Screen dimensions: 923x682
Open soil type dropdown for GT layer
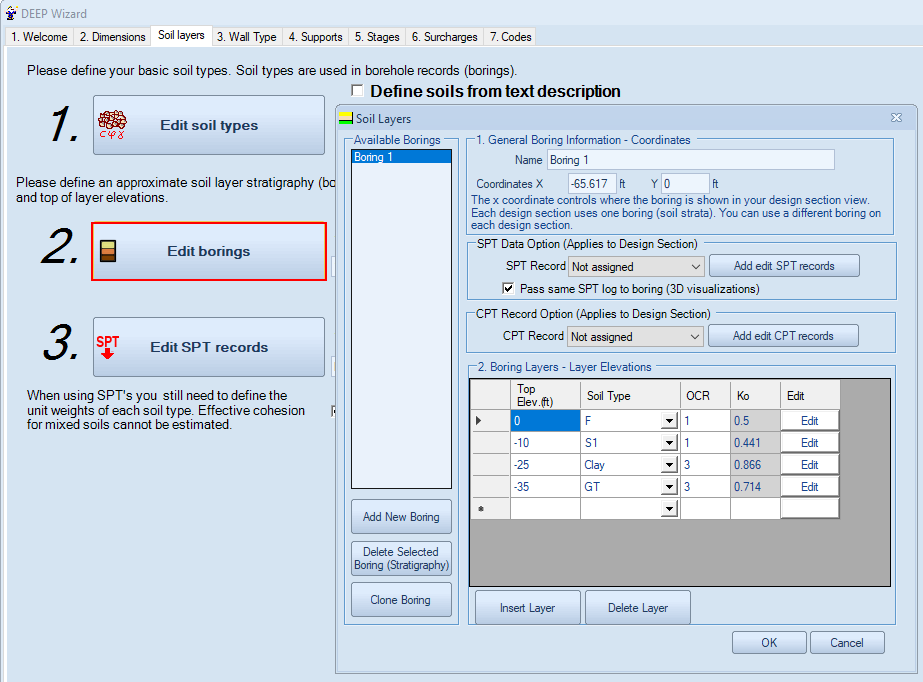pos(669,487)
